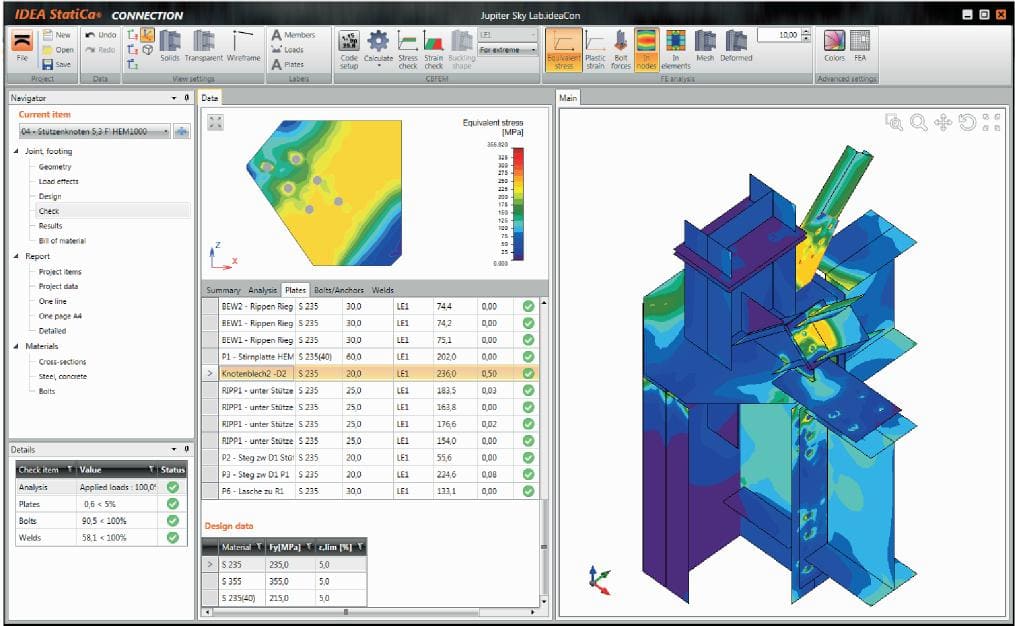Click pan icon in Main view
Image resolution: width=1015 pixels, height=626 pixels.
click(x=943, y=122)
